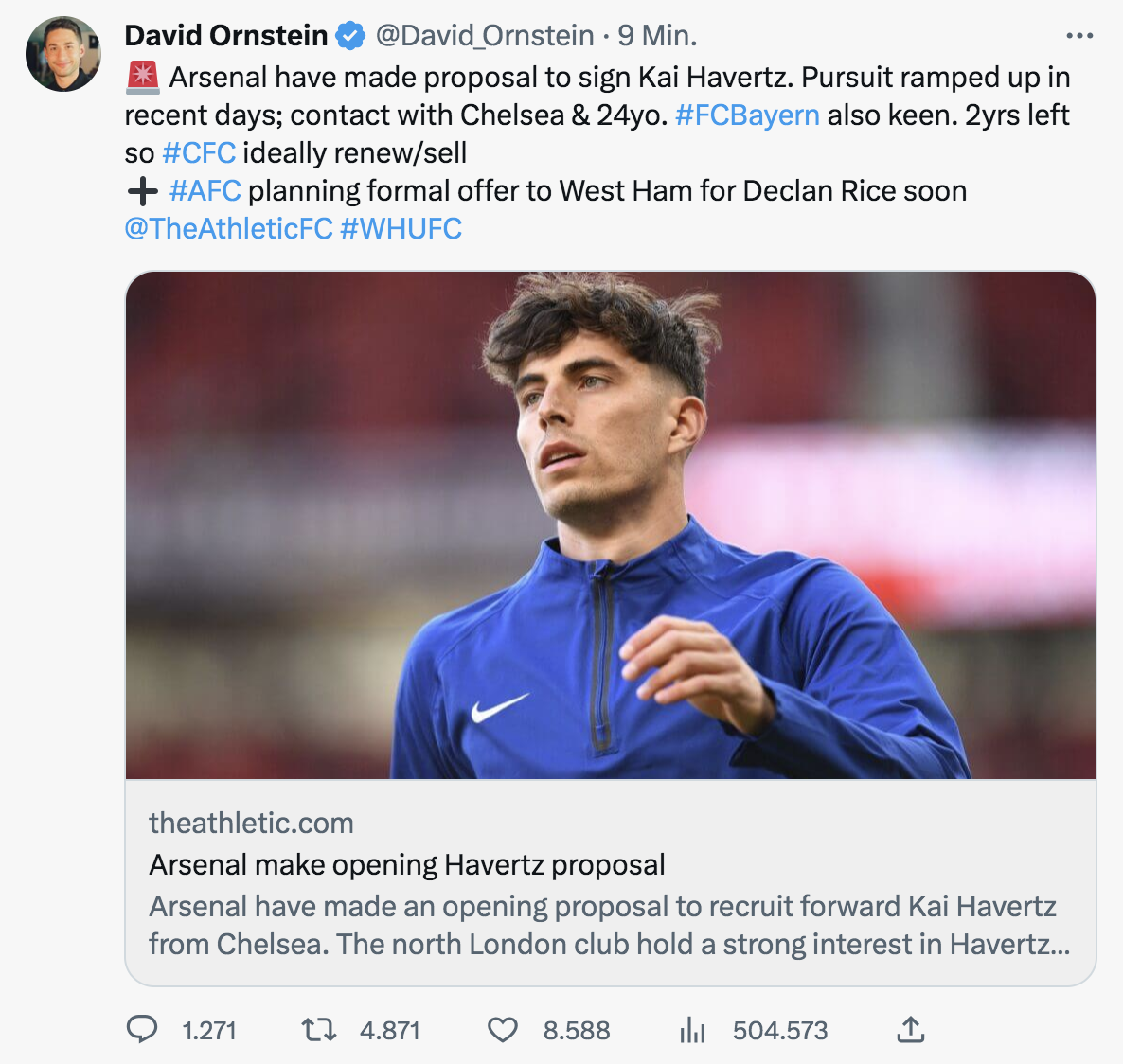
Task: Open the #FCBayern hashtag
Action: tap(747, 115)
